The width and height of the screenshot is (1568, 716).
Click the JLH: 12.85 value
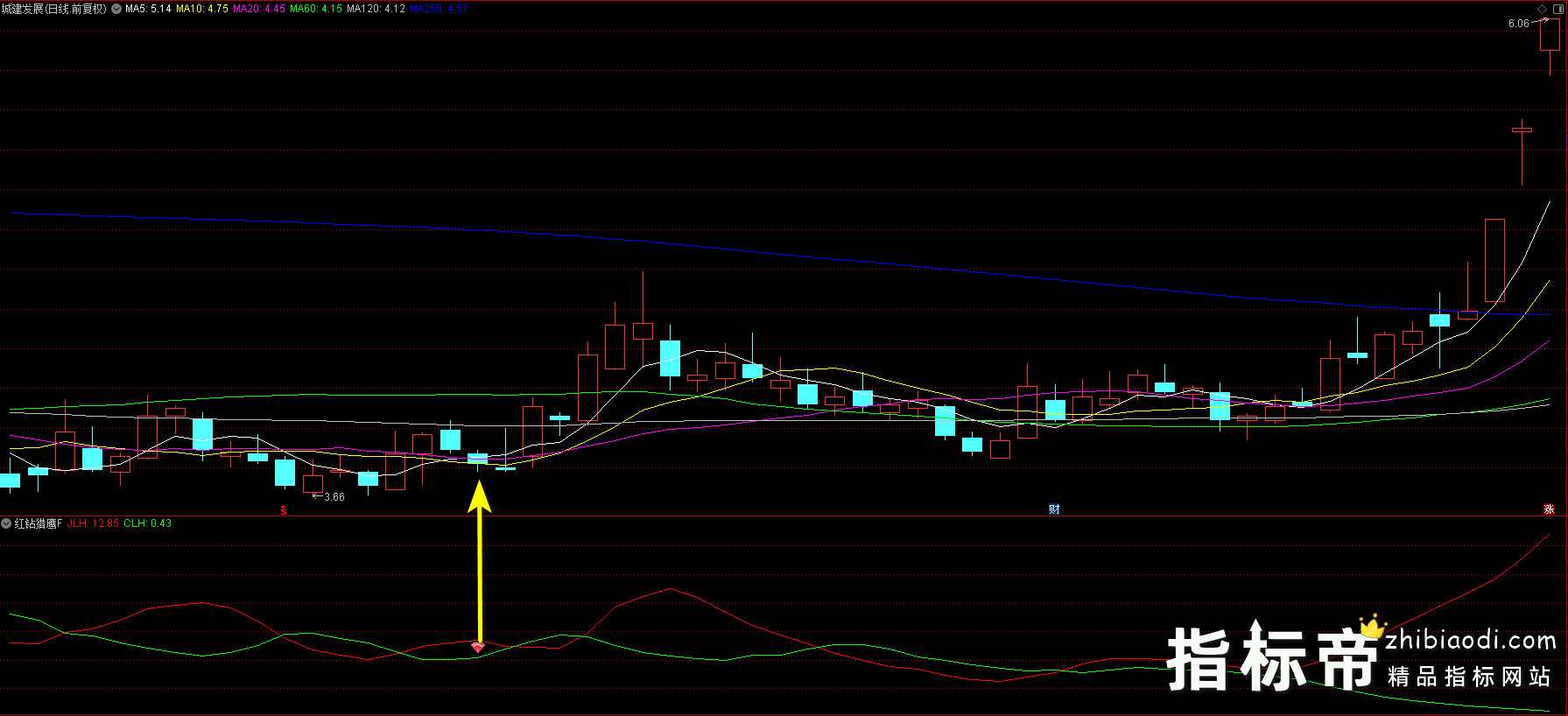click(x=93, y=523)
